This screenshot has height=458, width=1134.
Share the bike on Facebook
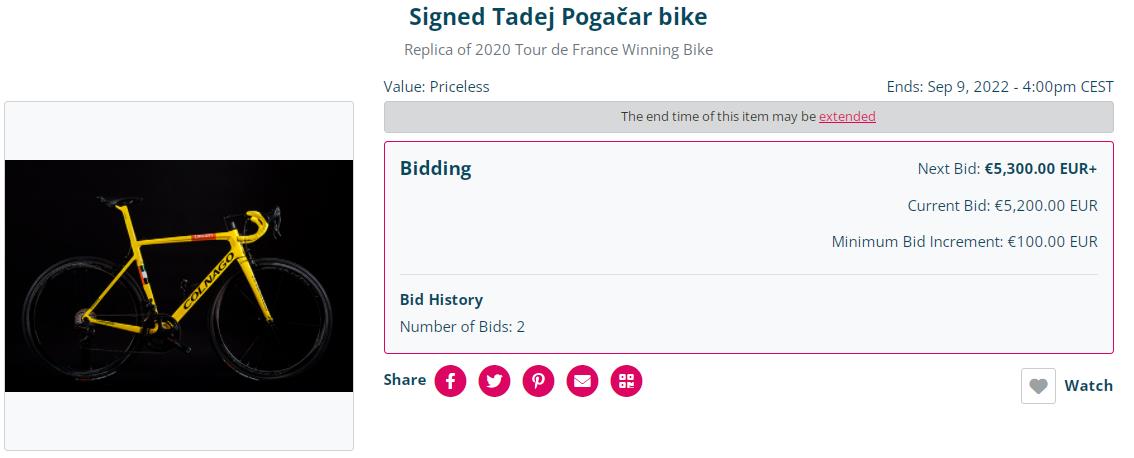[x=450, y=381]
